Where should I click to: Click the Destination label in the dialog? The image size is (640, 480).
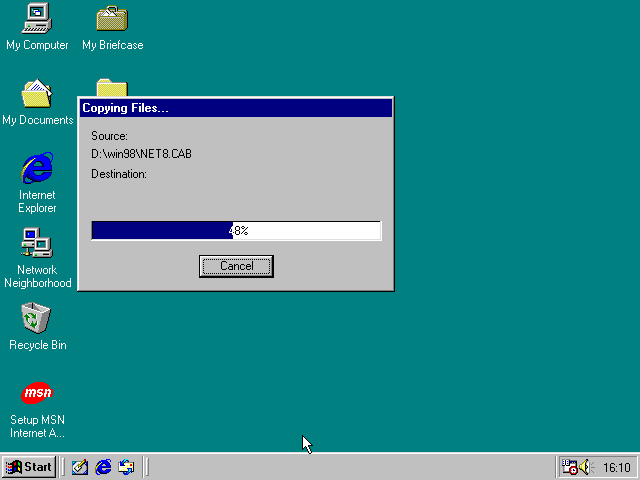[119, 174]
